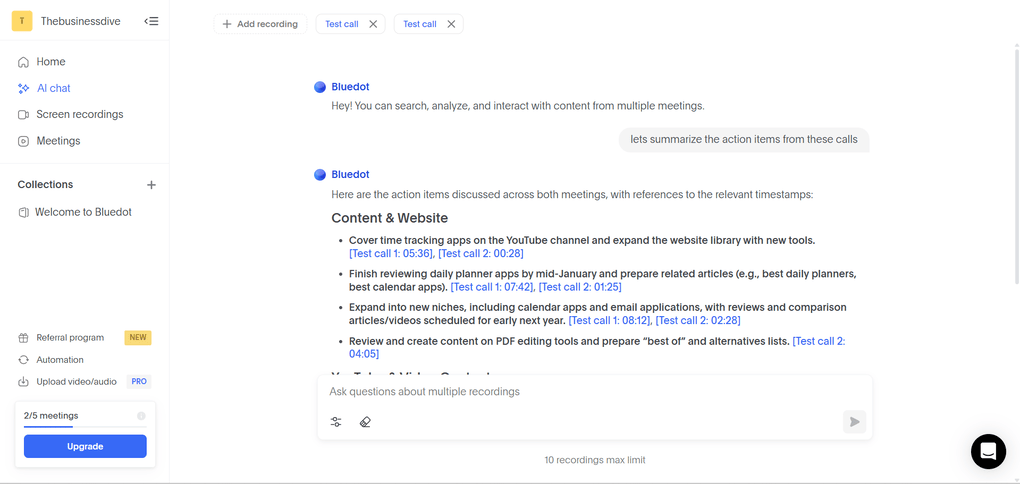Focus the Ask questions about multiple recordings field
Viewport: 1020px width, 484px height.
[x=595, y=392]
